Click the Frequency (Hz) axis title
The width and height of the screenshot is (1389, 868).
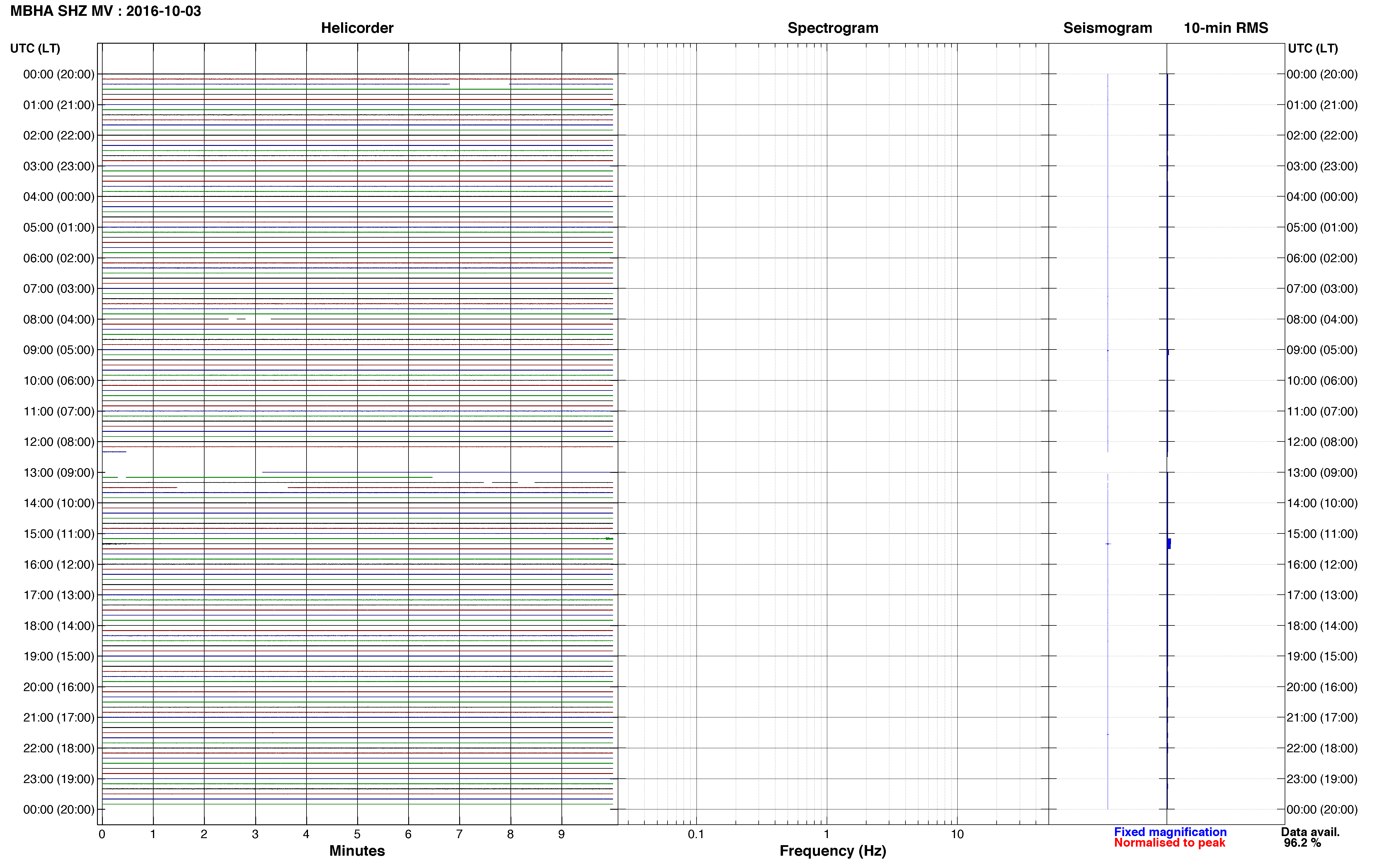[833, 851]
